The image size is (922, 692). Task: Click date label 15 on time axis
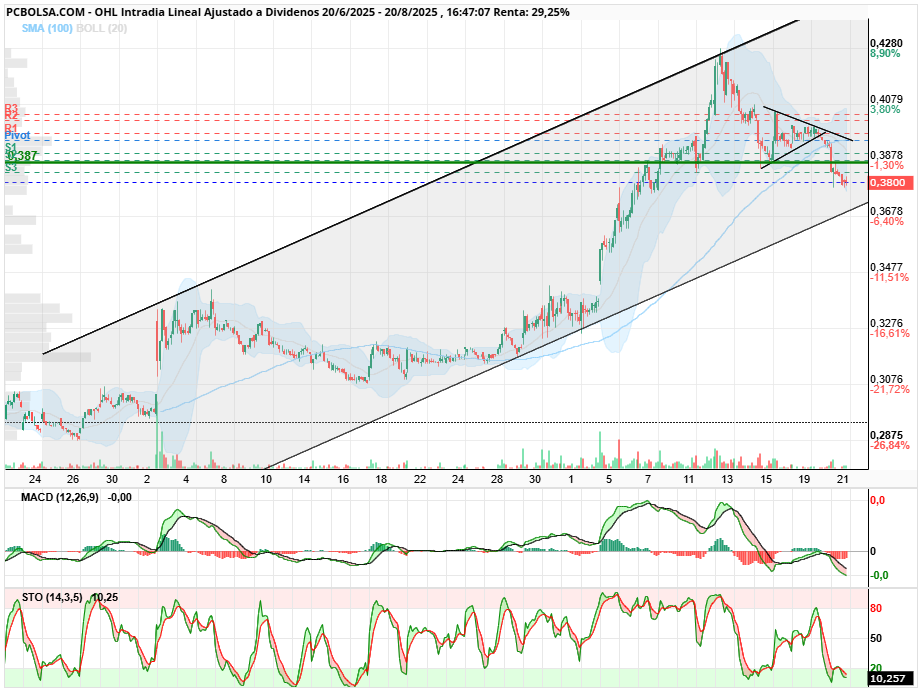766,479
